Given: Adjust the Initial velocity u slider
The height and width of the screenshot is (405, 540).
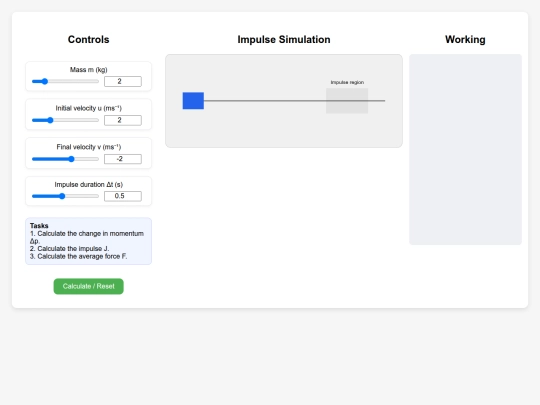Looking at the screenshot, I should [x=65, y=120].
